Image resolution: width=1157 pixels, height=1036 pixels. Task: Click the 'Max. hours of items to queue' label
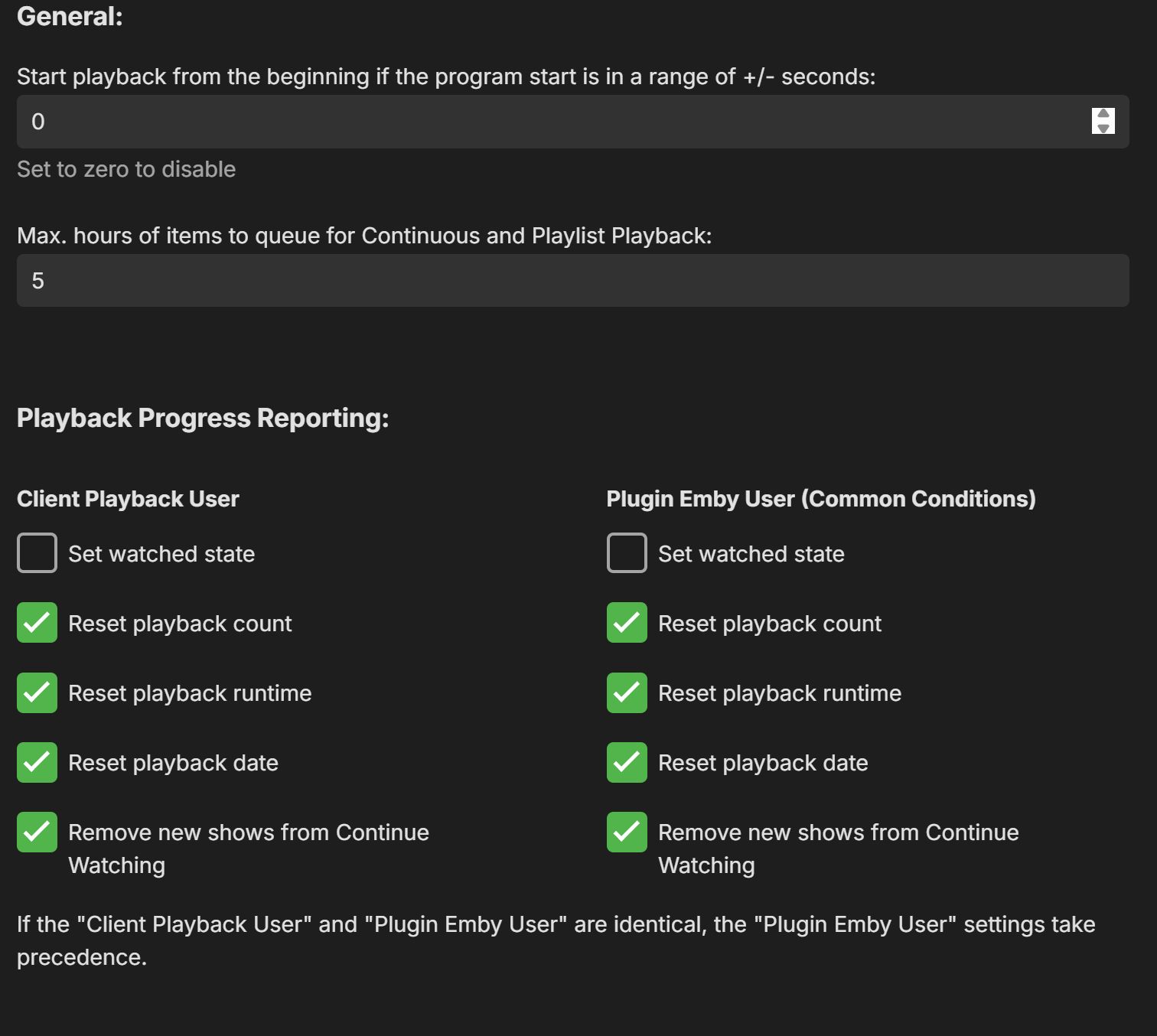364,236
